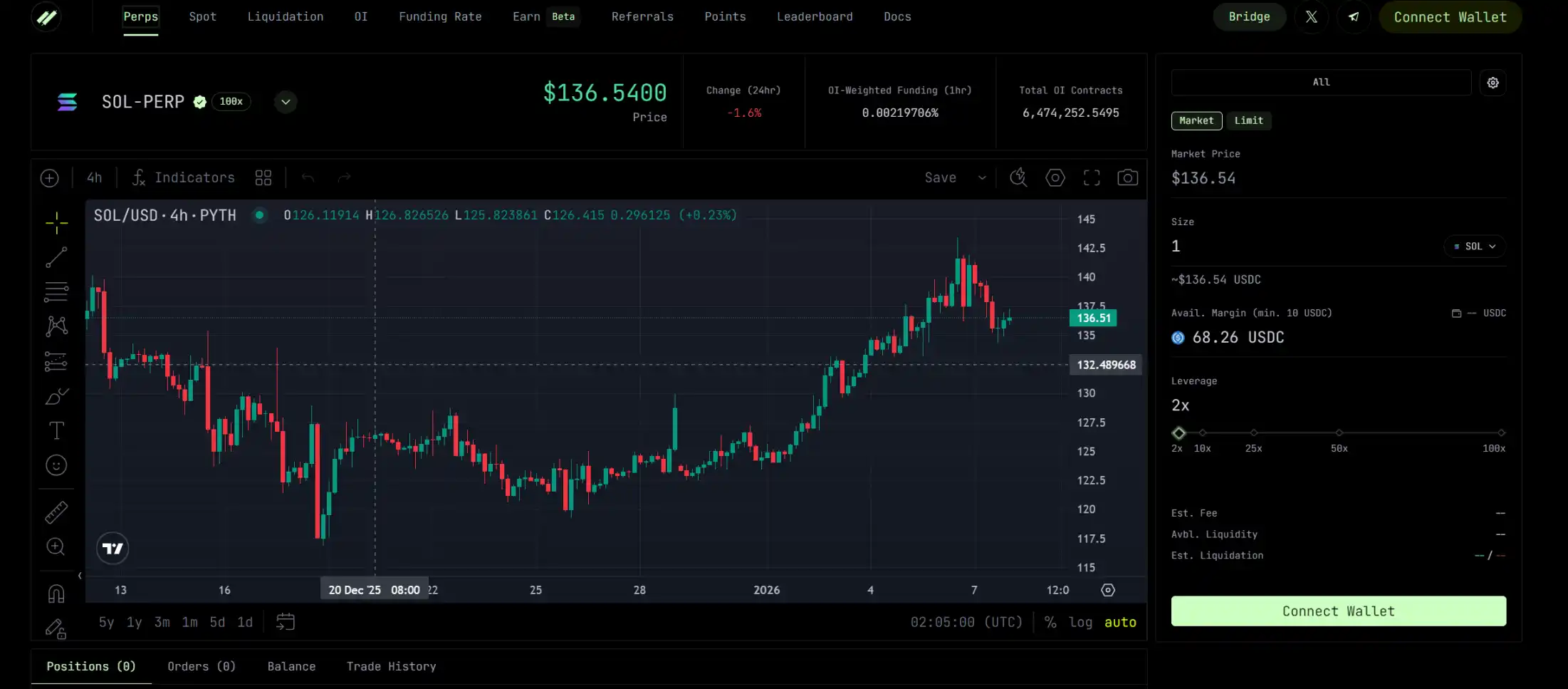Toggle auto scale on the chart
The image size is (1568, 689).
[x=1120, y=621]
